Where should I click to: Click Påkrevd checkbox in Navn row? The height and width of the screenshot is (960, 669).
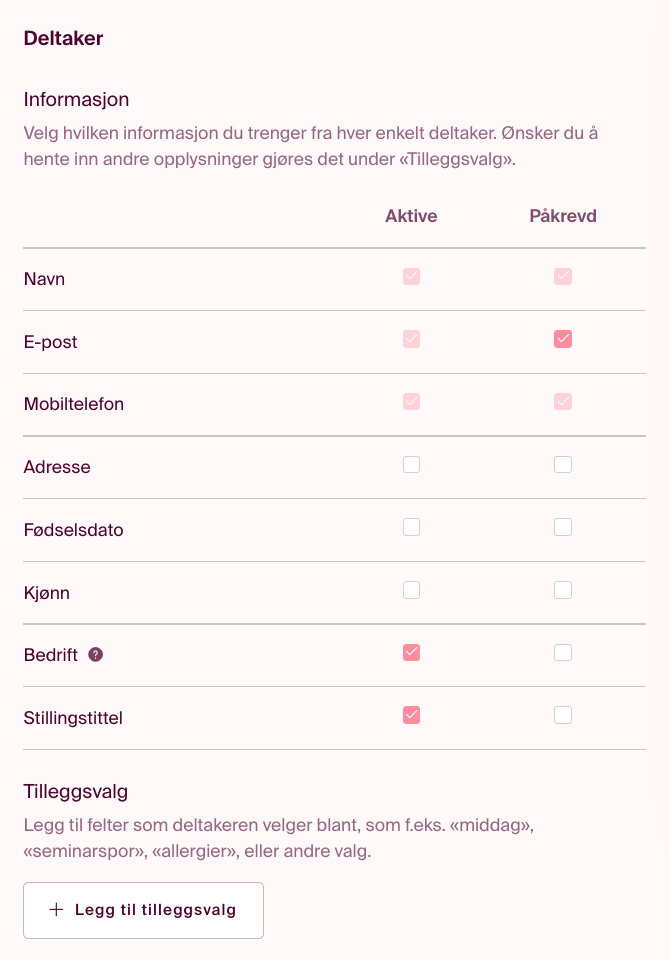pos(563,277)
